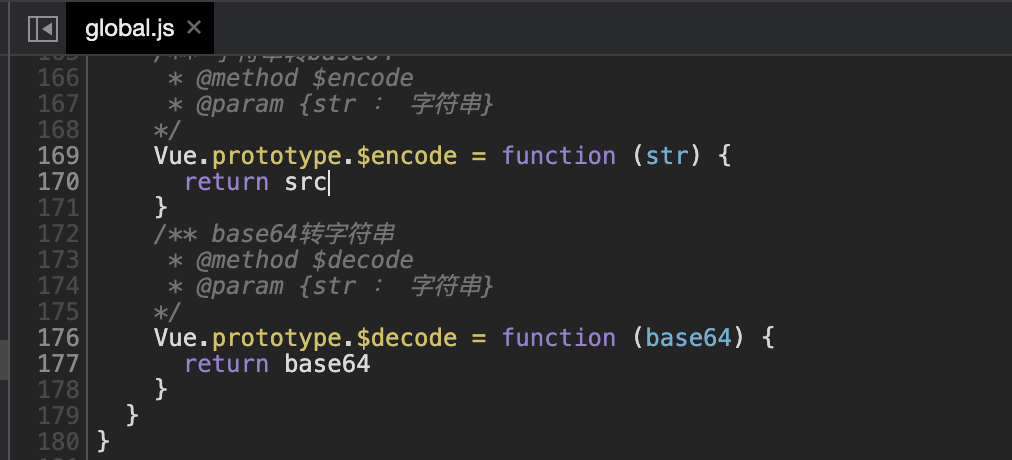Set breakpoint on line number 176
The height and width of the screenshot is (460, 1012).
coord(58,338)
